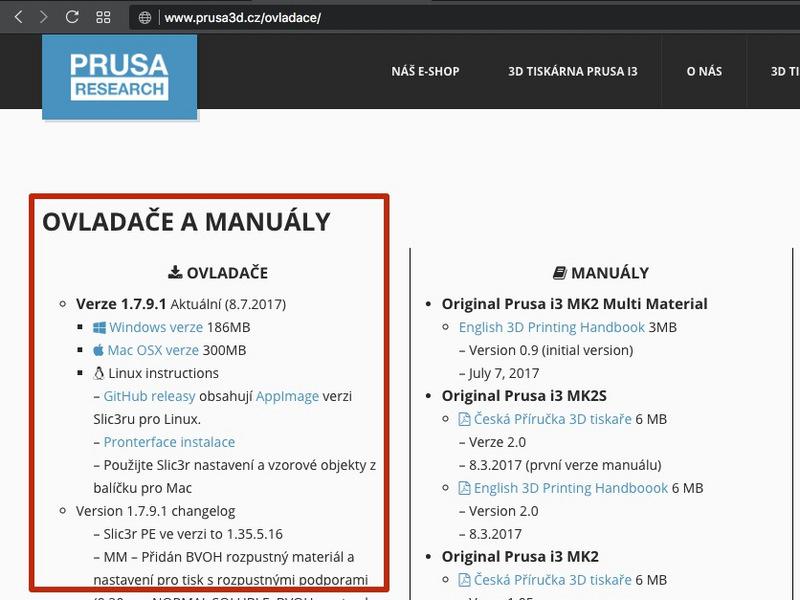Screen dimensions: 800x600
Task: Click PDF icon for English 3D Printing Handboook
Action: [x=464, y=488]
